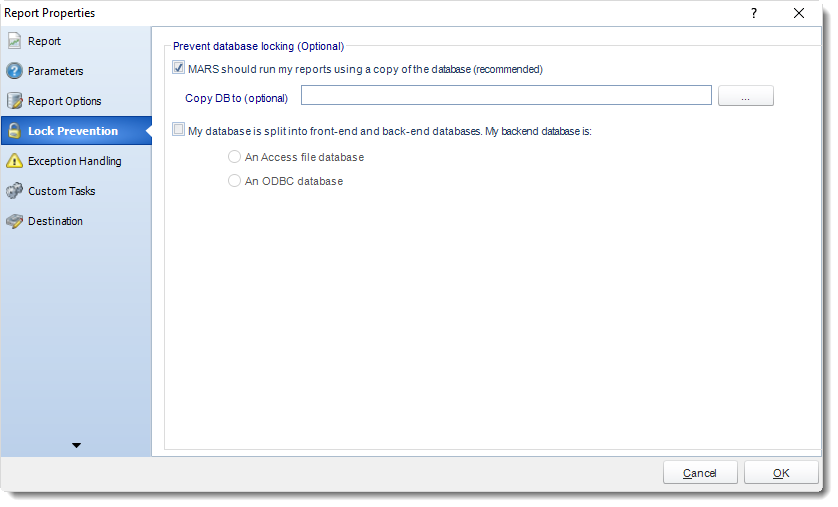
Task: Click the Lock Prevention padlock icon
Action: tap(14, 131)
